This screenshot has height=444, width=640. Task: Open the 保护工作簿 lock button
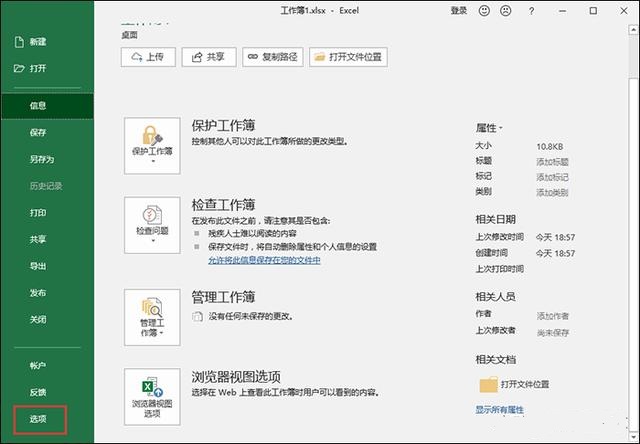click(152, 146)
